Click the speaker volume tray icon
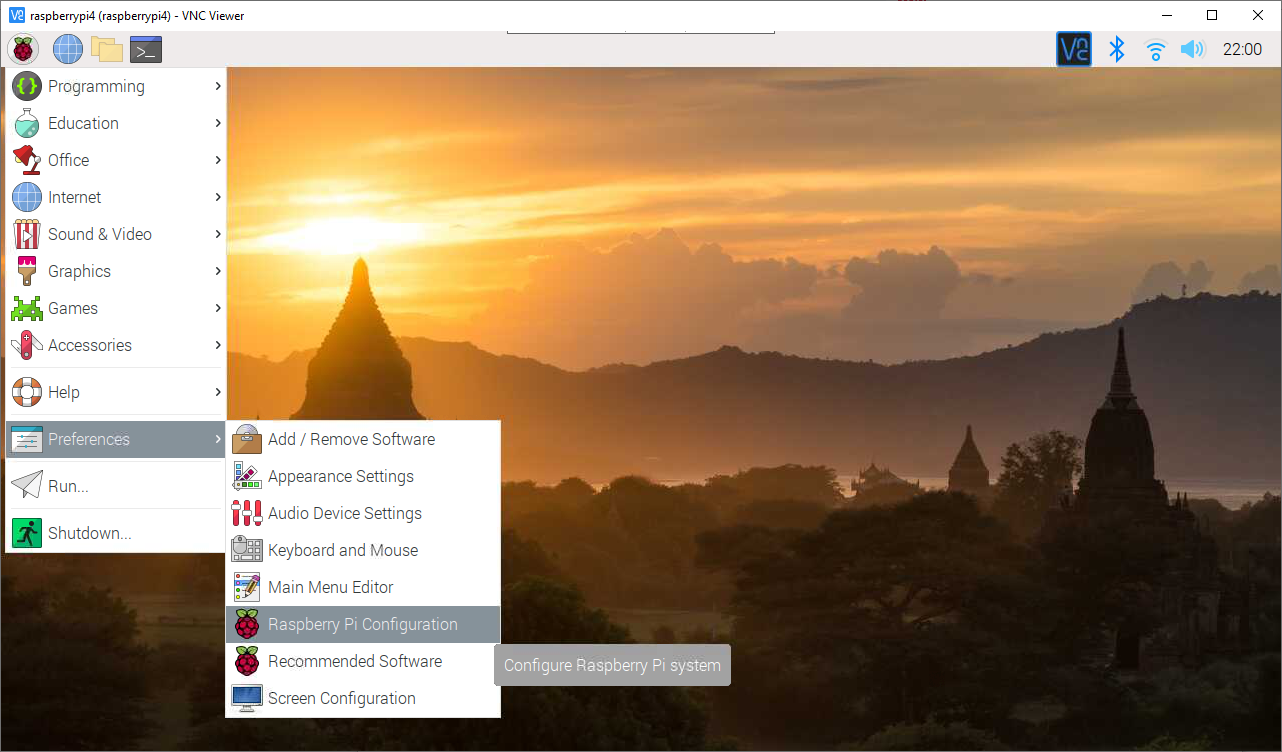 pyautogui.click(x=1192, y=48)
